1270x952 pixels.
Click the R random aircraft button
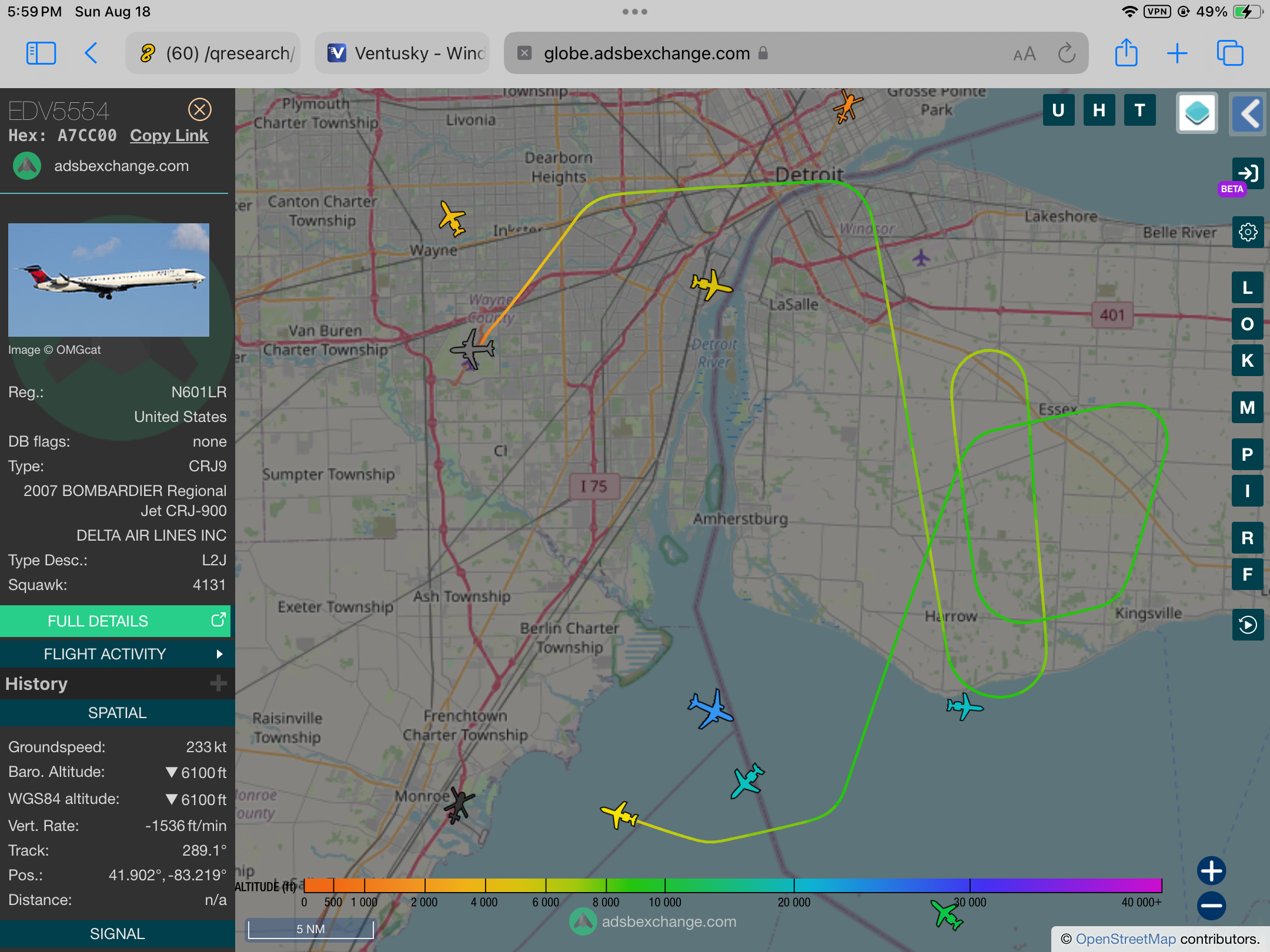point(1248,538)
